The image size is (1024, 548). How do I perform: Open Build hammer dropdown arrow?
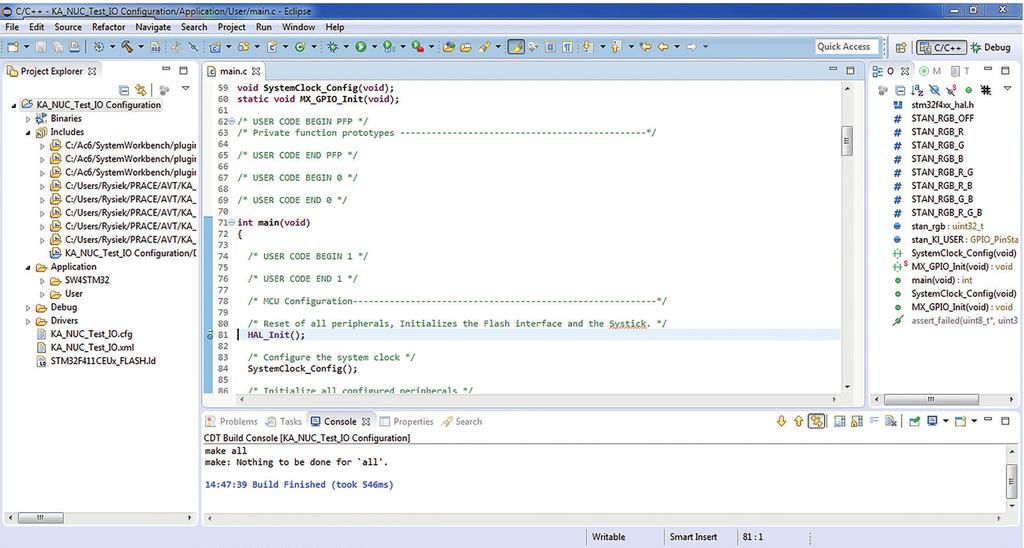(x=140, y=47)
